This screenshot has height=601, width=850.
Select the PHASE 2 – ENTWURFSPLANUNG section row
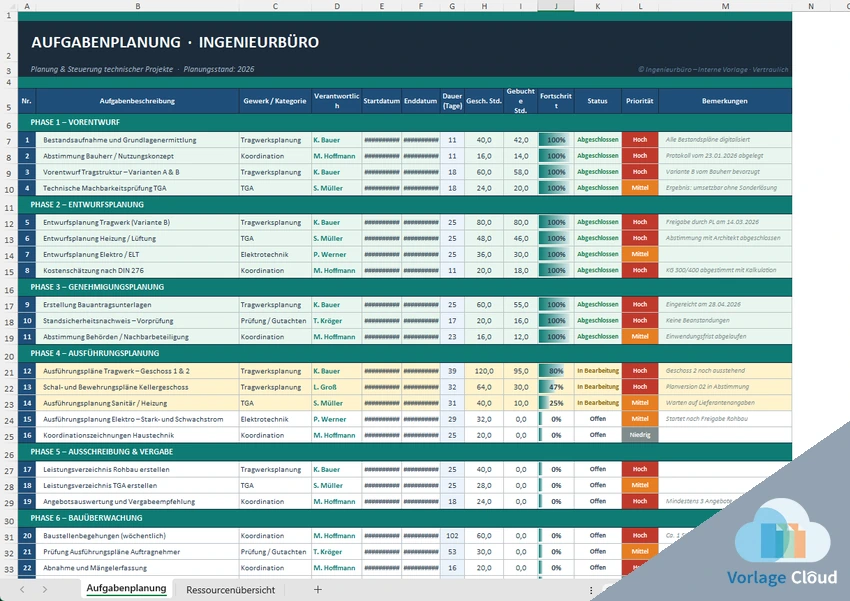(405, 205)
